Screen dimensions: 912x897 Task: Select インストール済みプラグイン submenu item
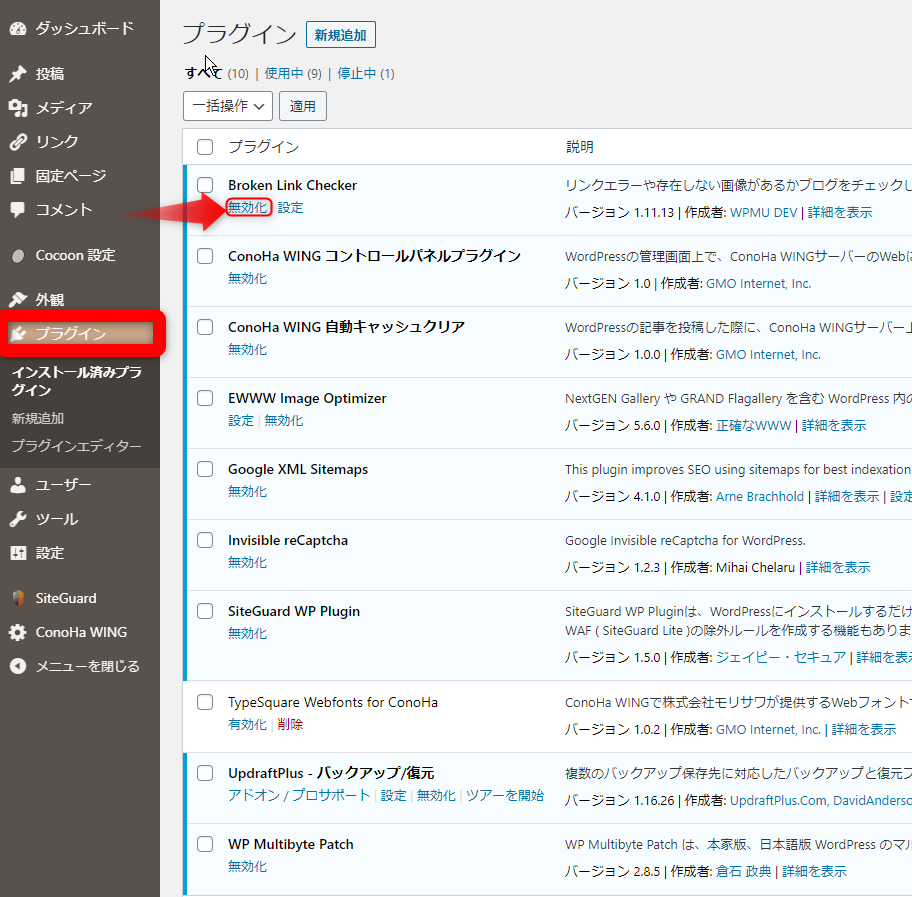(76, 381)
